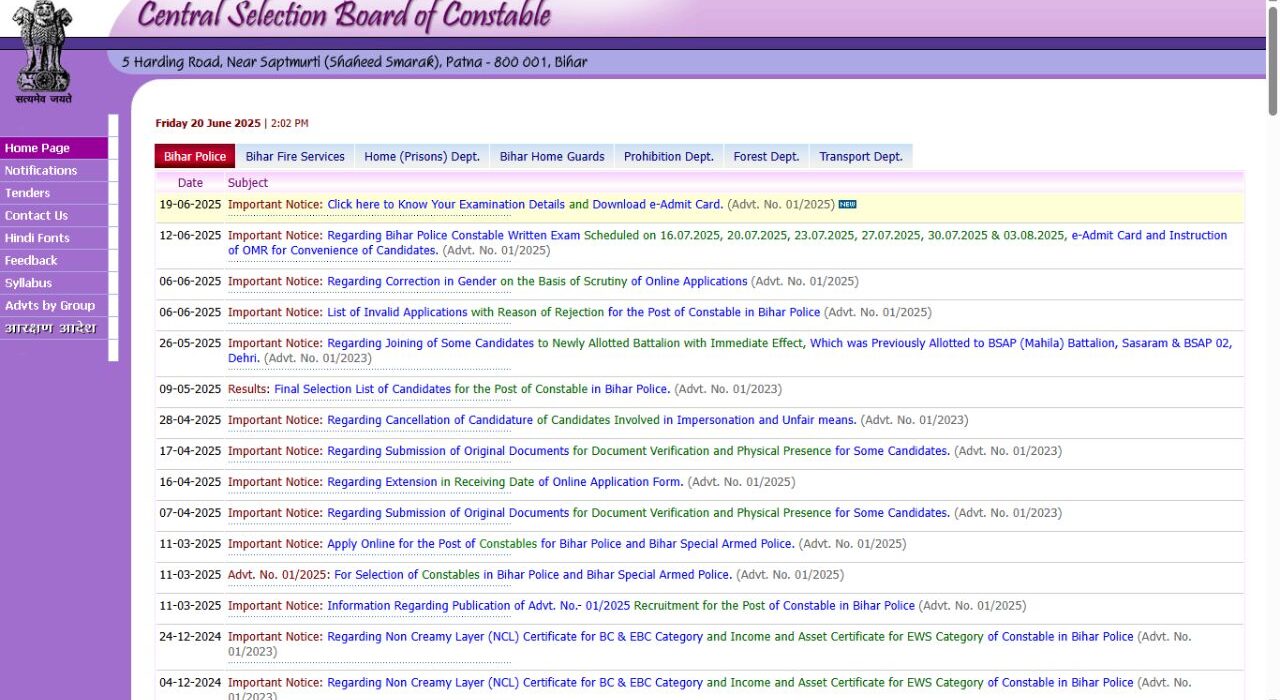Switch to Bihar Home Guards tab
The image size is (1280, 700).
(552, 156)
